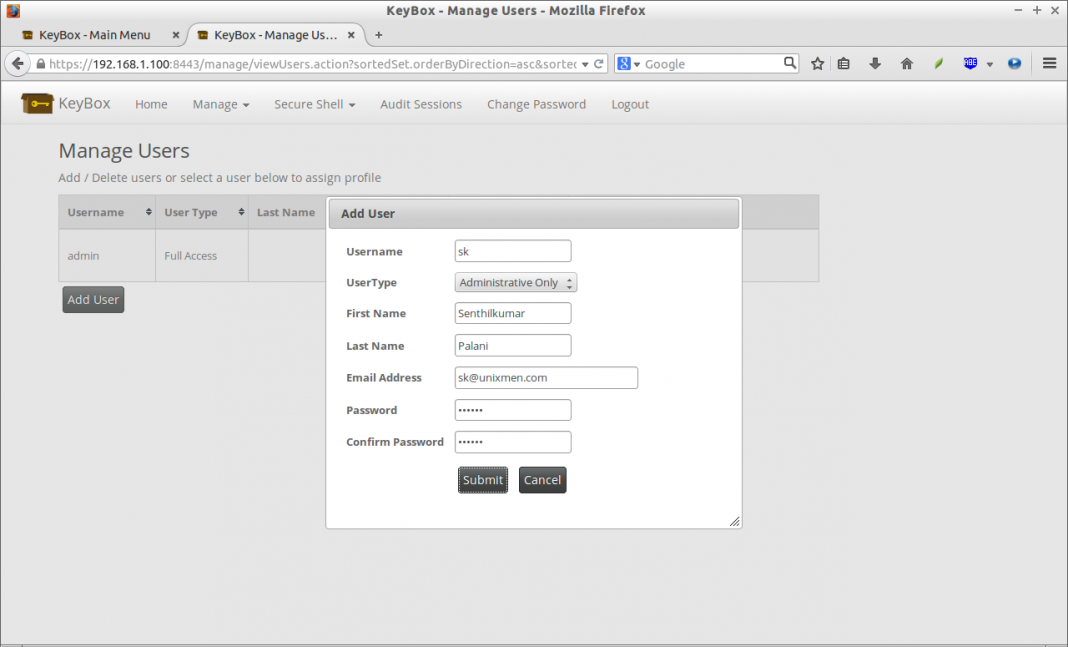The height and width of the screenshot is (647, 1068).
Task: Click the KeyBox brand name link
Action: [84, 104]
